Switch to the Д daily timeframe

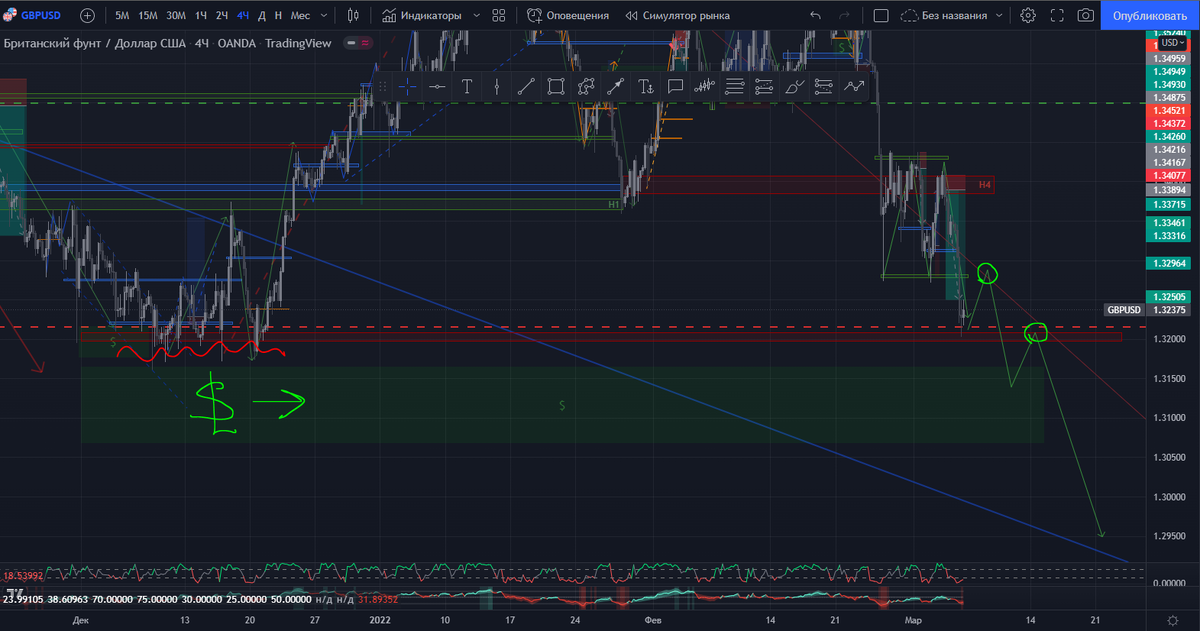(x=262, y=15)
